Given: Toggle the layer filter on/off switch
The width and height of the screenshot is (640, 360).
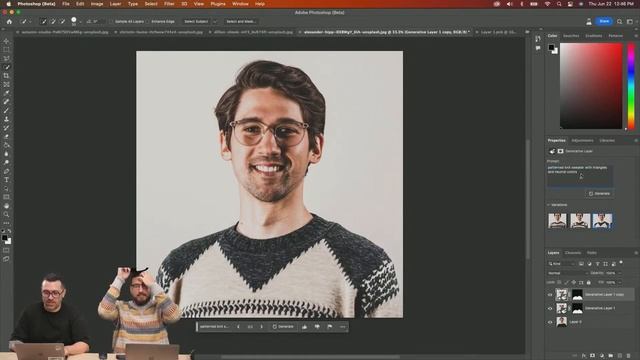Looking at the screenshot, I should click(x=621, y=263).
